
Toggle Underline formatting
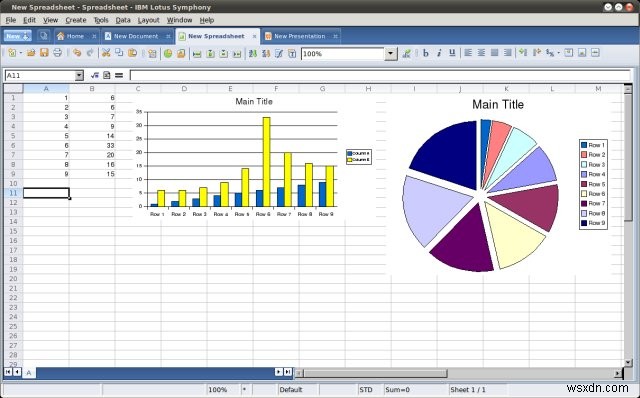click(x=452, y=53)
